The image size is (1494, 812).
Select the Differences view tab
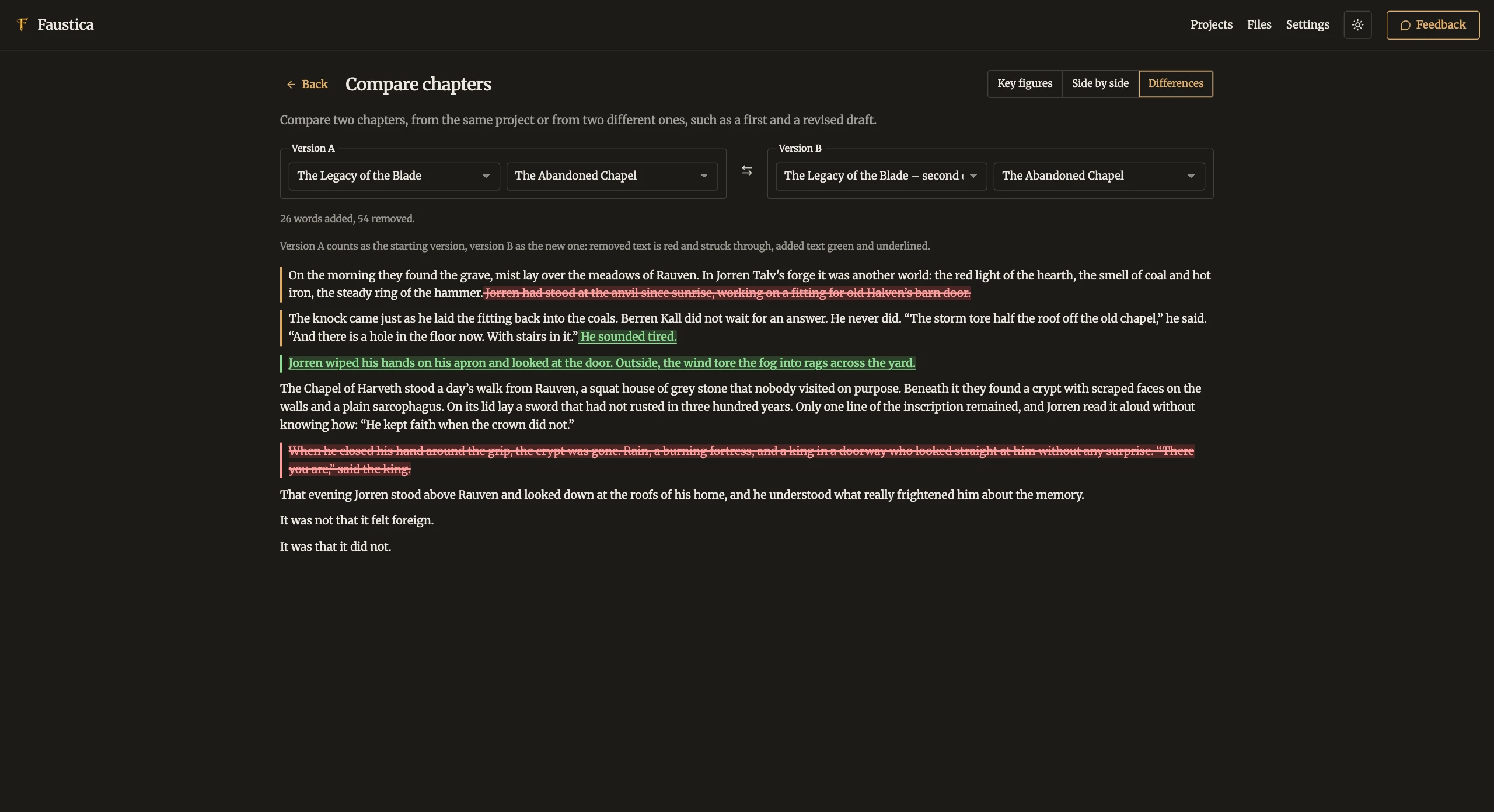[x=1175, y=83]
